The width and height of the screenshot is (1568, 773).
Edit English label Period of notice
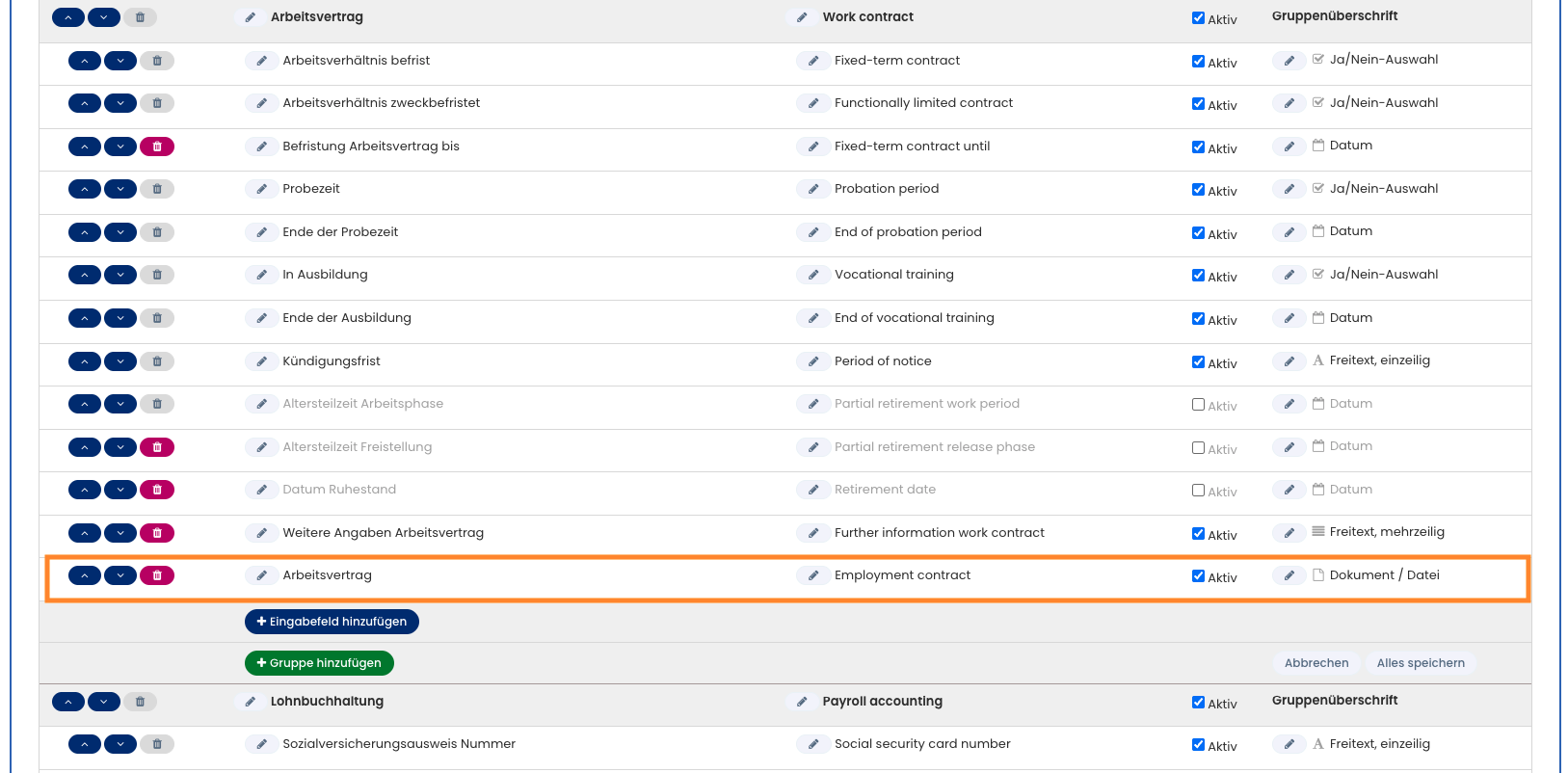pyautogui.click(x=812, y=361)
